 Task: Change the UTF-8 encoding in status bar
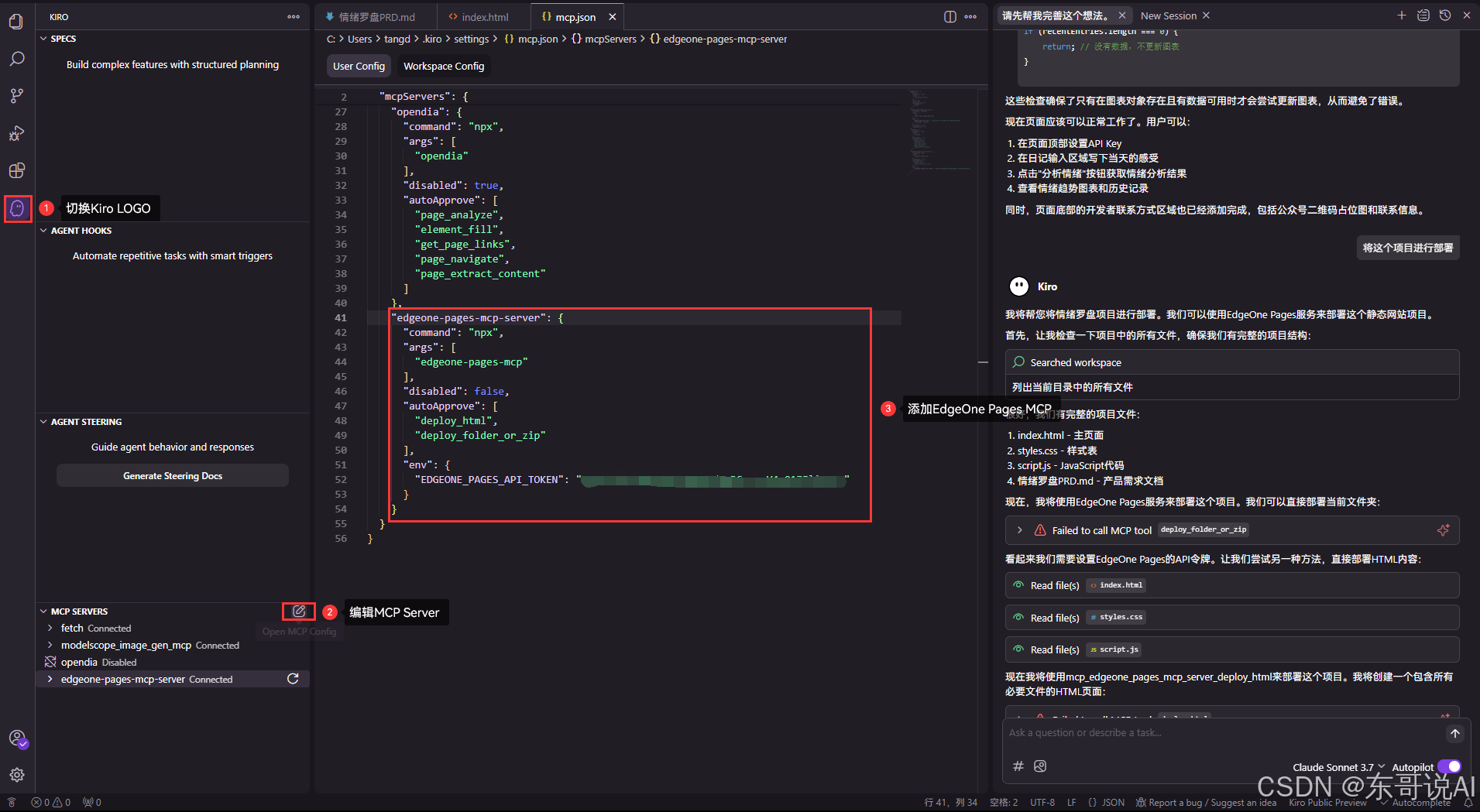(x=1042, y=803)
